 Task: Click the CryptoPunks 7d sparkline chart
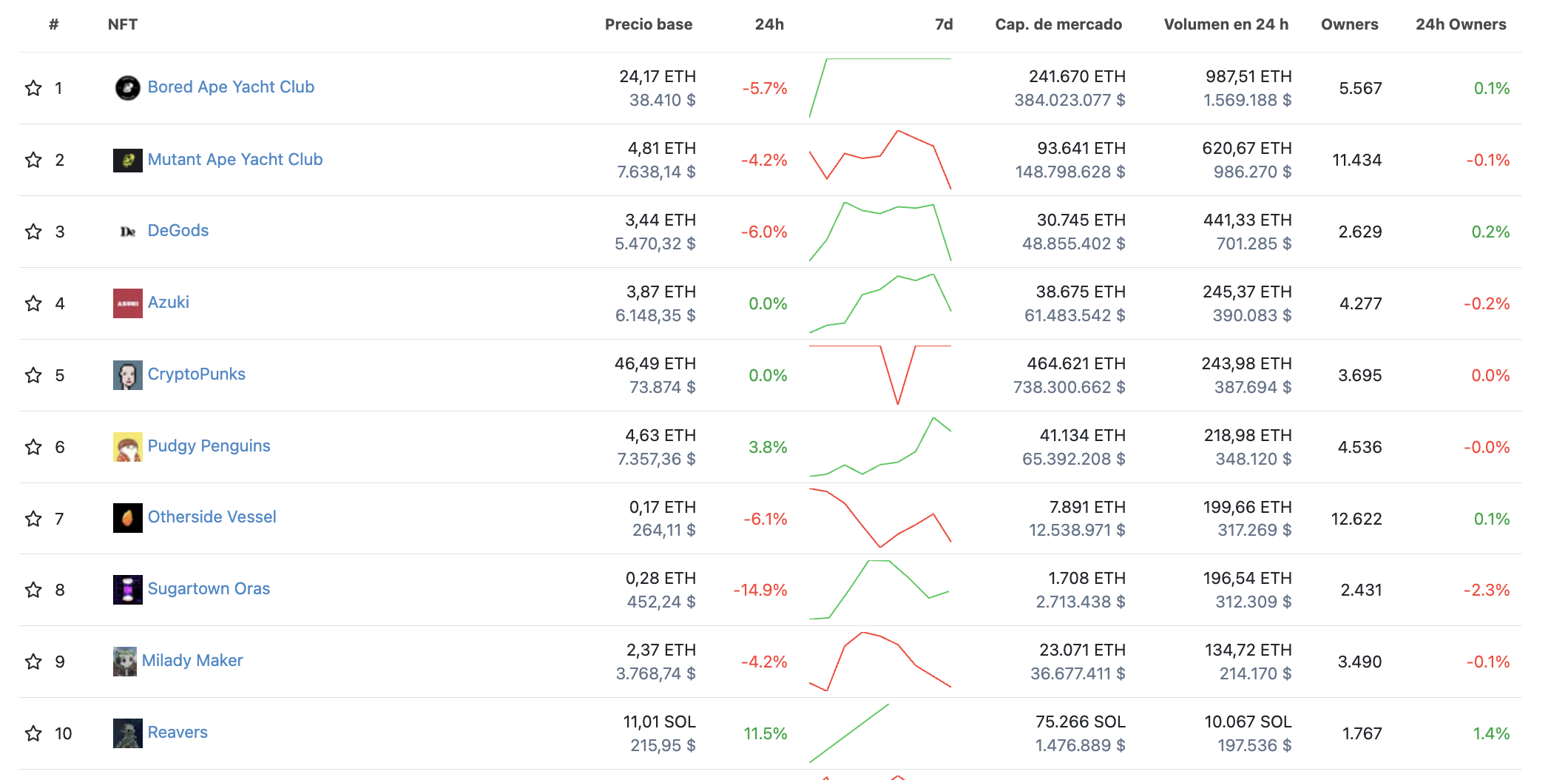click(880, 375)
